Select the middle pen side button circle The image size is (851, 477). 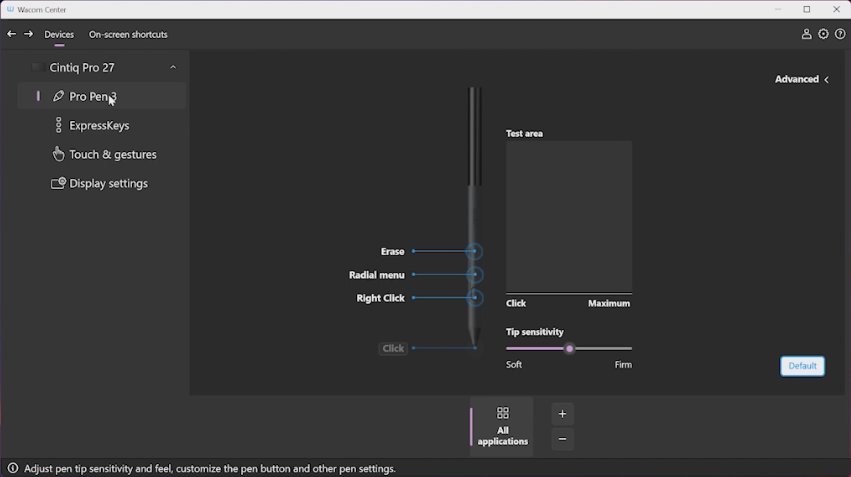tap(475, 275)
